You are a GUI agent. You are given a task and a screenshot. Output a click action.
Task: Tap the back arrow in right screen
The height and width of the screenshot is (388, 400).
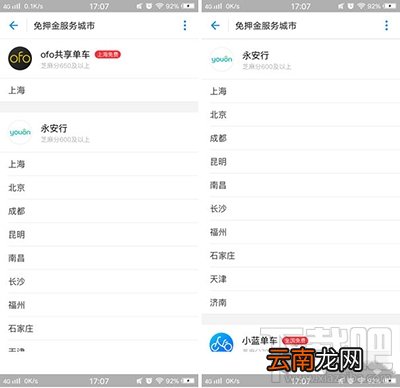pos(215,25)
